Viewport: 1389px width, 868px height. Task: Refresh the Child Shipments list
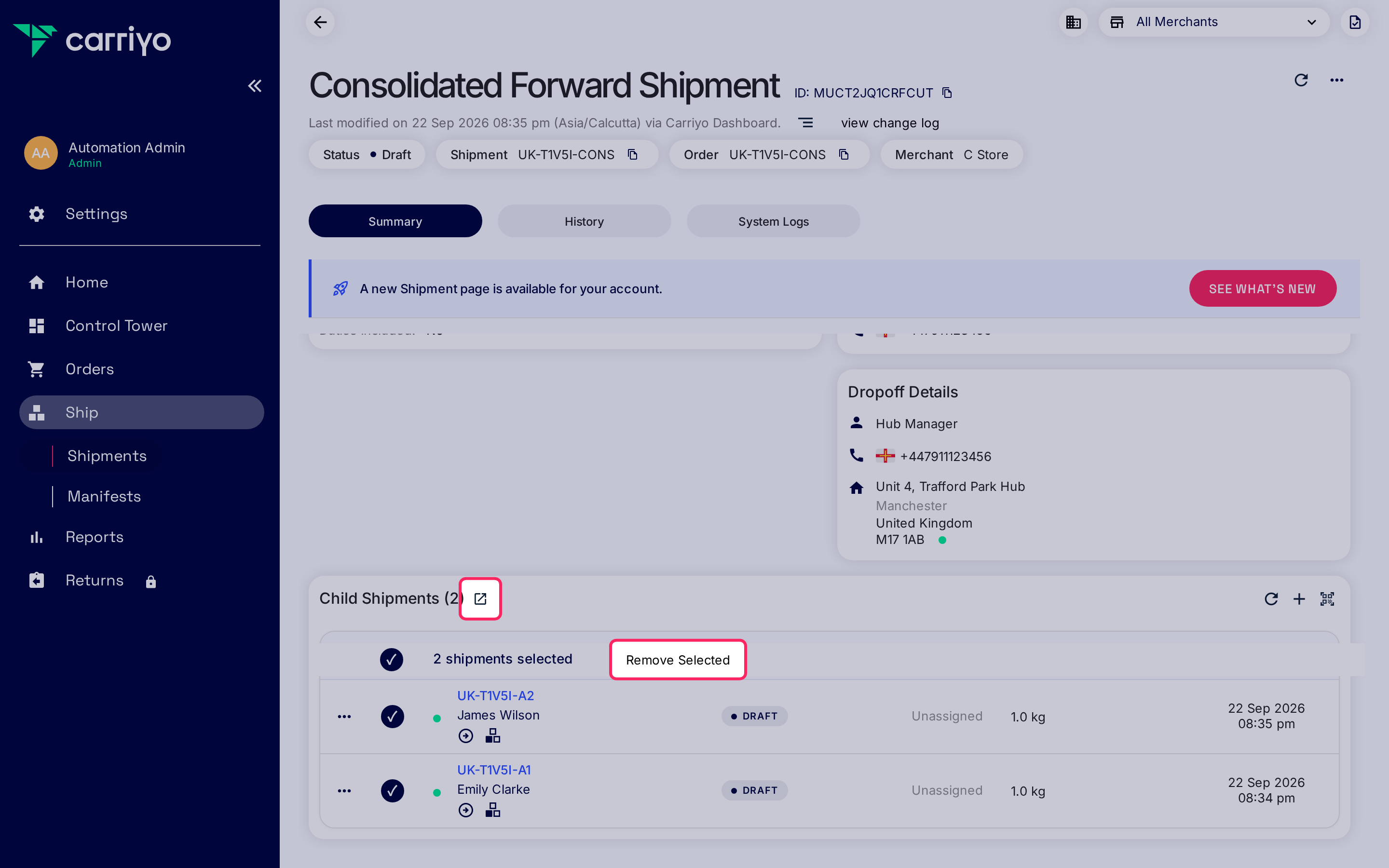pyautogui.click(x=1271, y=599)
